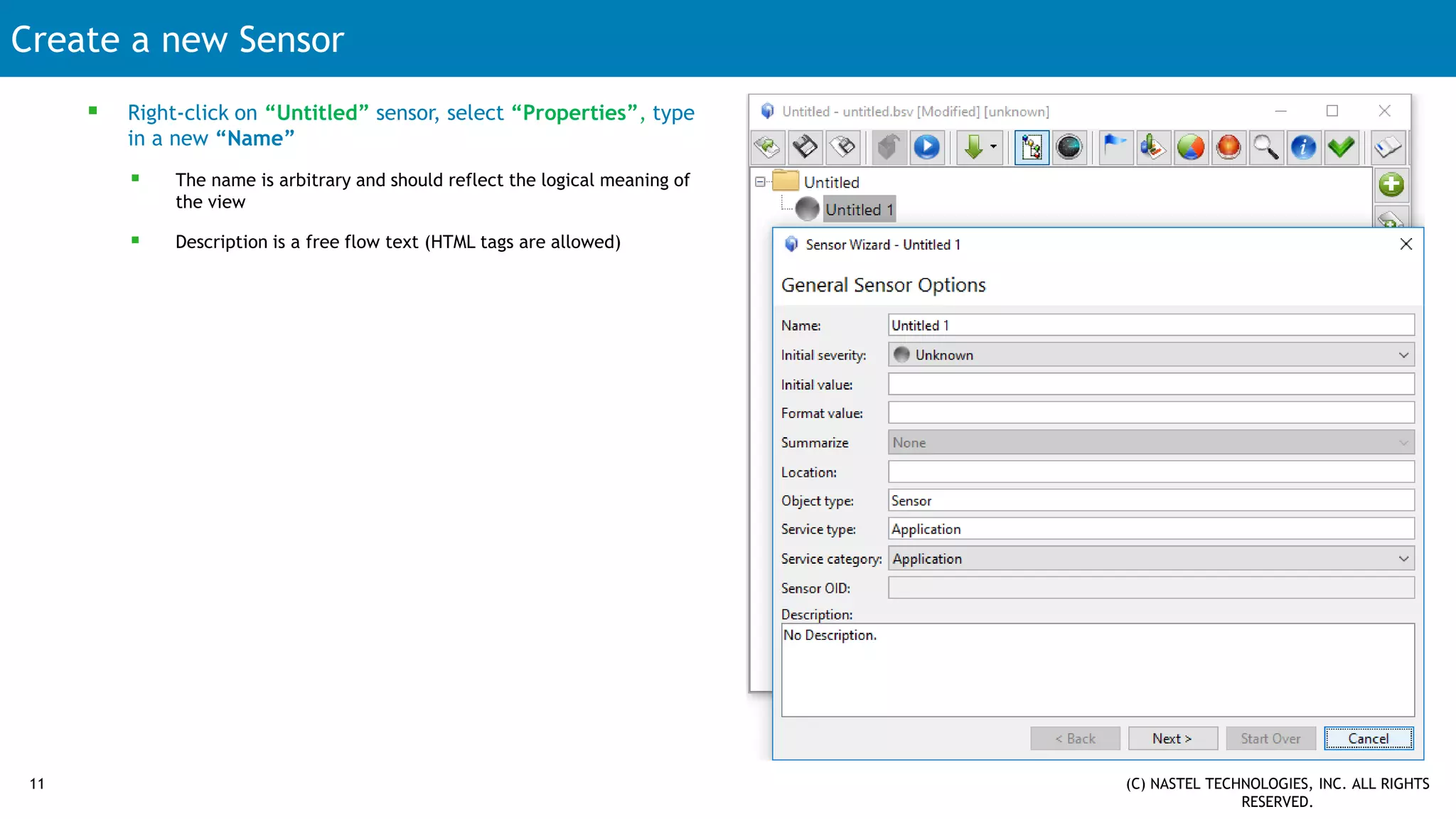The width and height of the screenshot is (1456, 819).
Task: Select the Untitled 1 sensor in tree
Action: tap(858, 210)
